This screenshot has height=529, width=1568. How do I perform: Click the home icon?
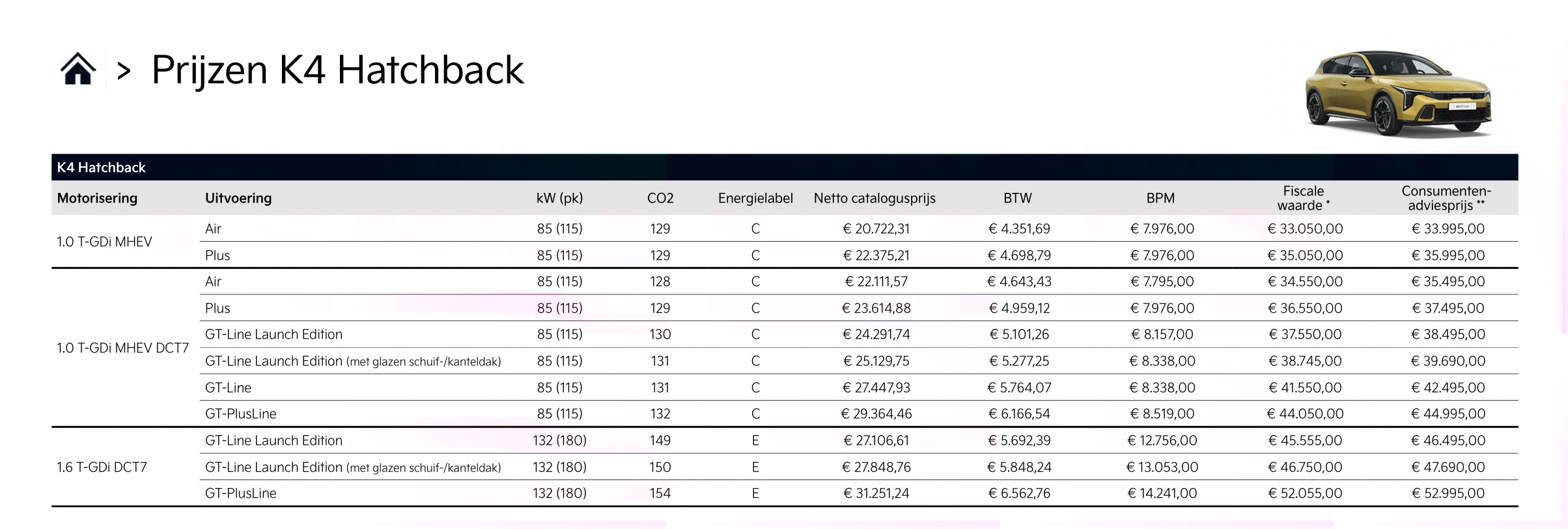click(x=77, y=69)
